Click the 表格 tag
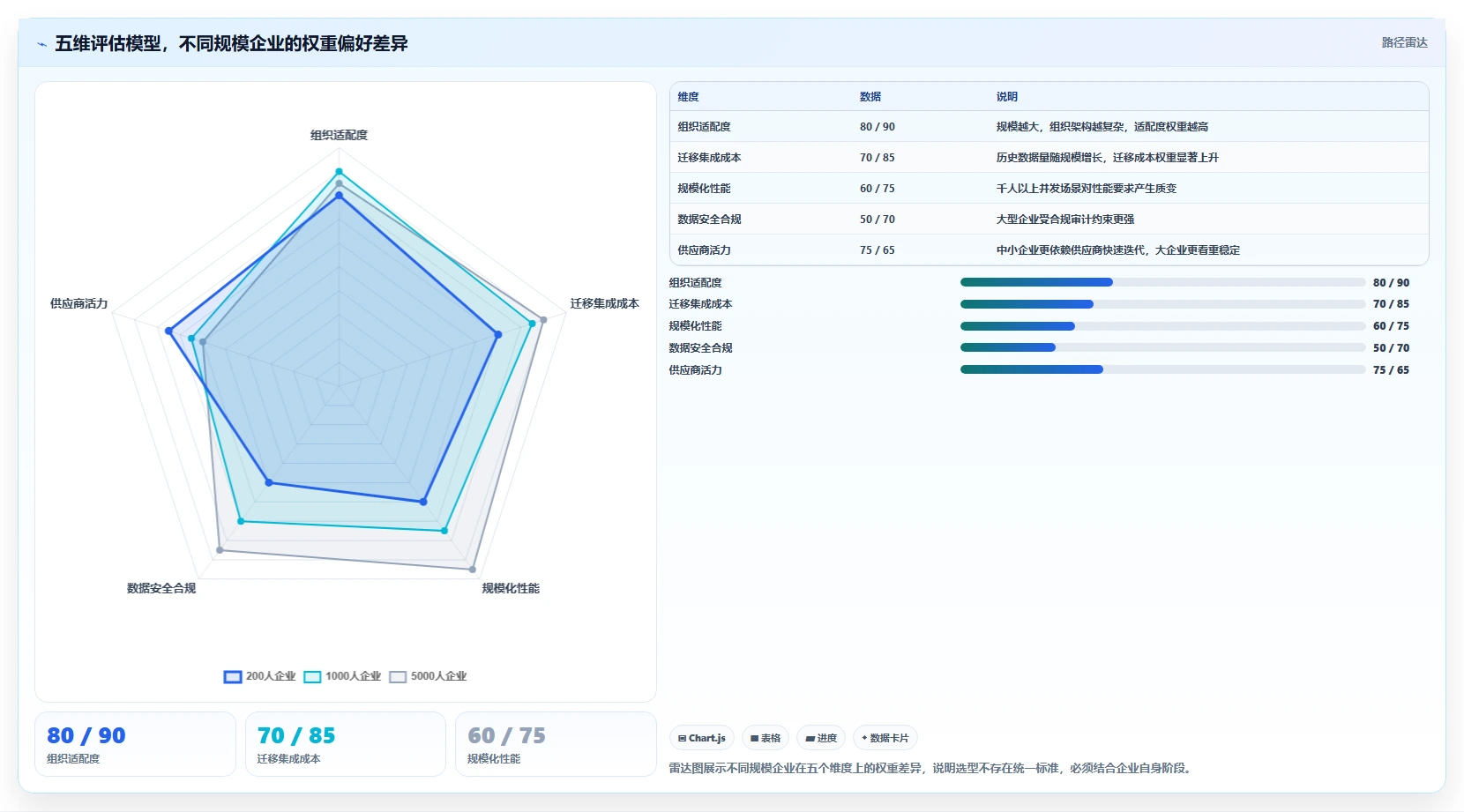Screen dimensions: 1464x812 tap(766, 738)
